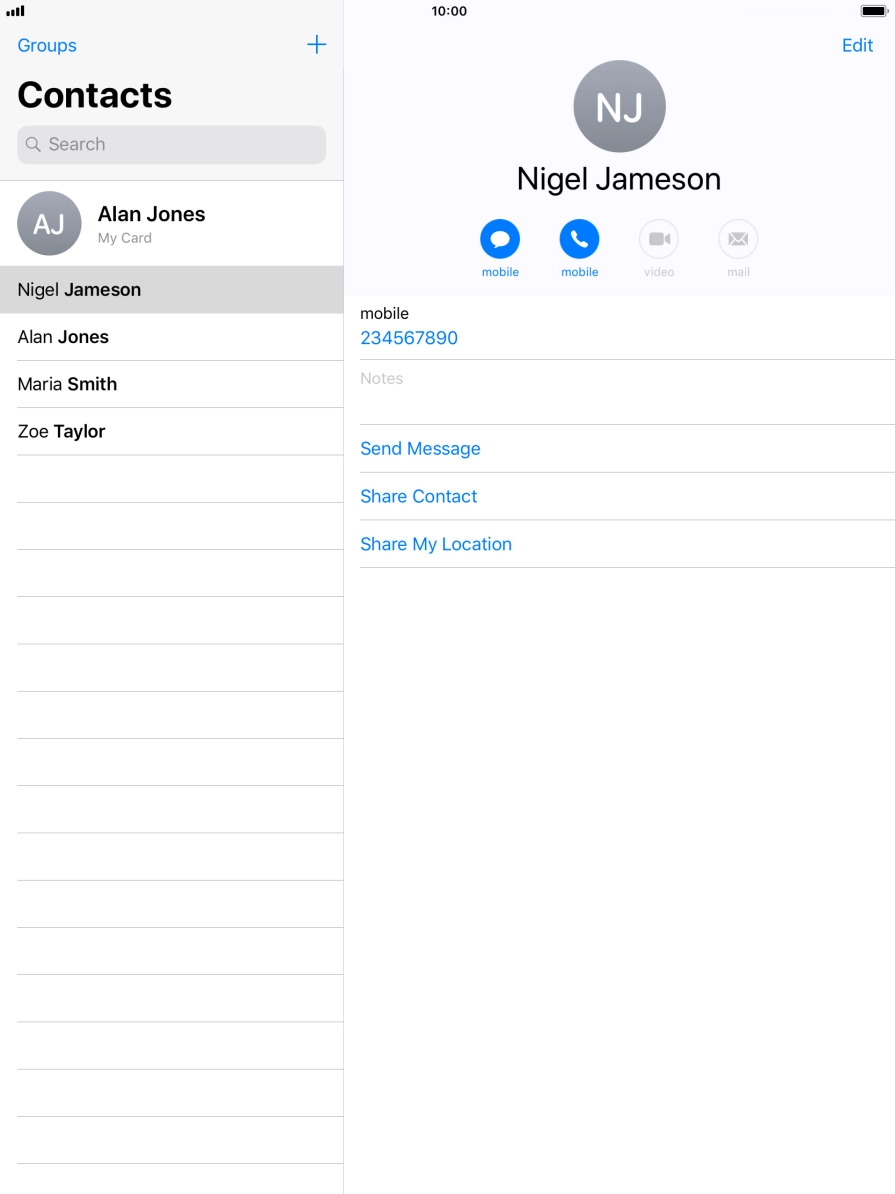Choose Share My Location option

[436, 544]
